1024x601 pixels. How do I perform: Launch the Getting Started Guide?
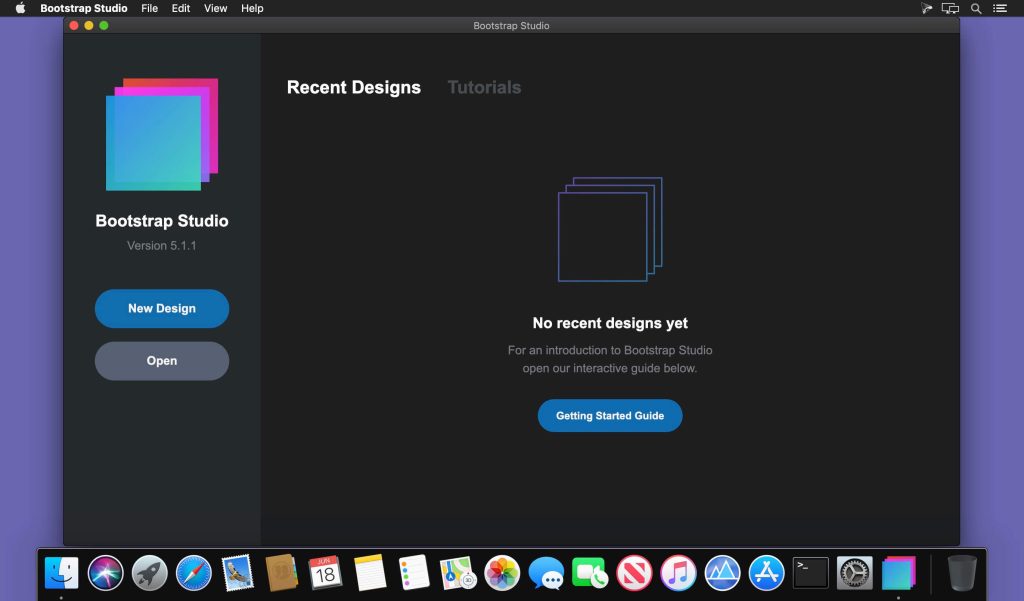[609, 415]
